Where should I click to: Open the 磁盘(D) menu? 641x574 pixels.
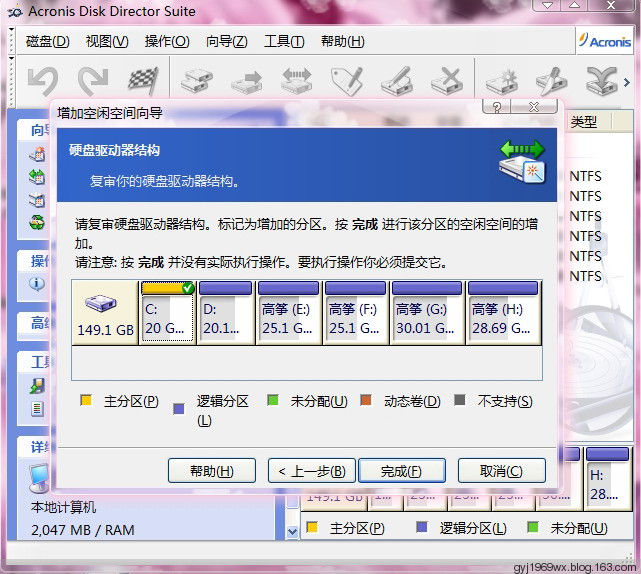click(47, 41)
